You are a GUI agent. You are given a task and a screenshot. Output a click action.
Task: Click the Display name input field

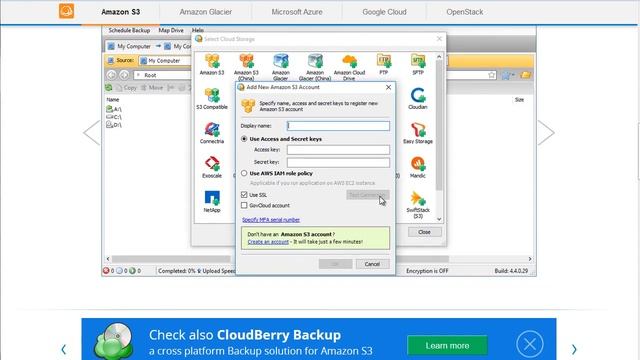pyautogui.click(x=338, y=126)
